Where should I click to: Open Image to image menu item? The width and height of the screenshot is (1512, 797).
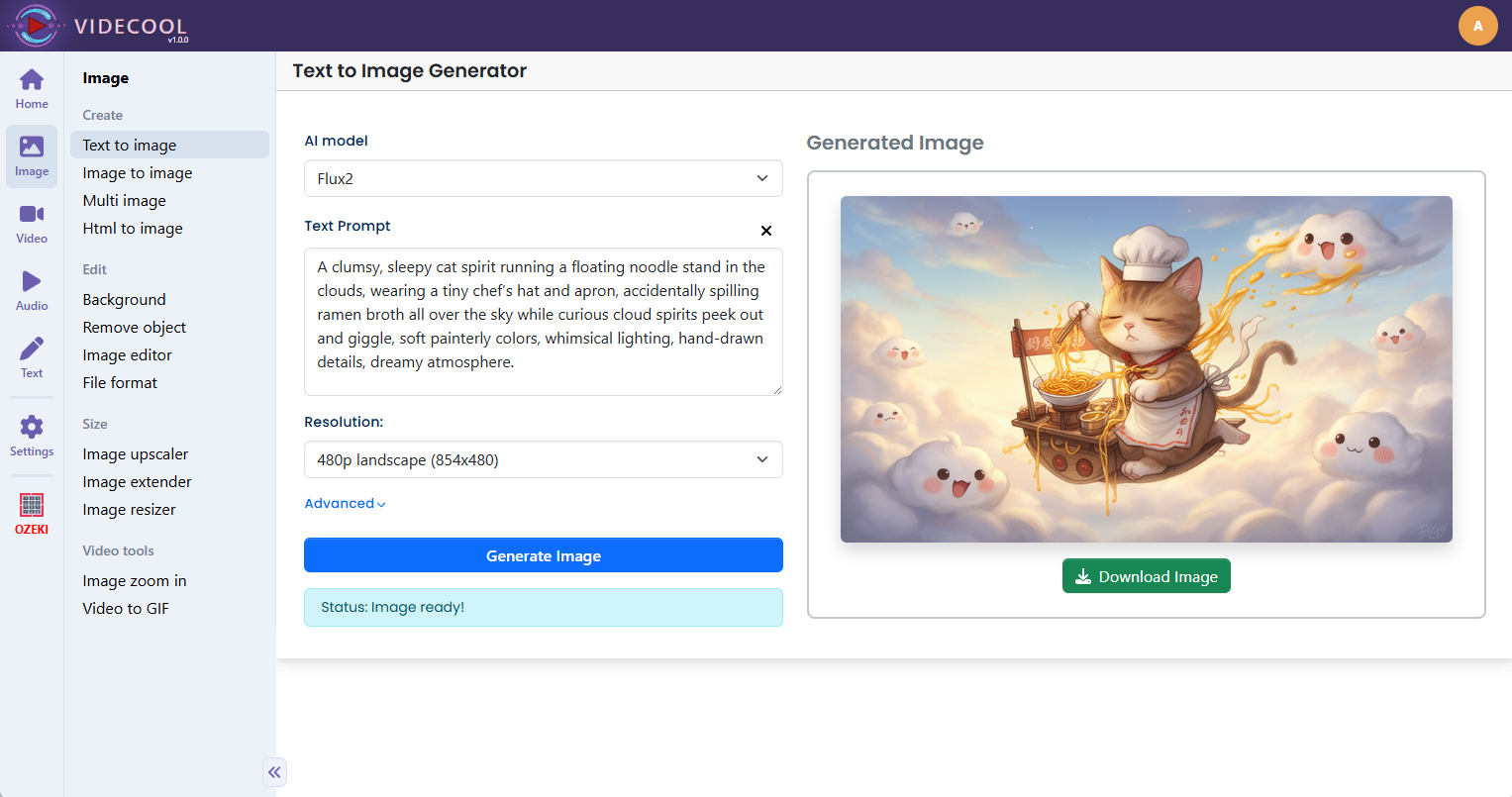(138, 173)
